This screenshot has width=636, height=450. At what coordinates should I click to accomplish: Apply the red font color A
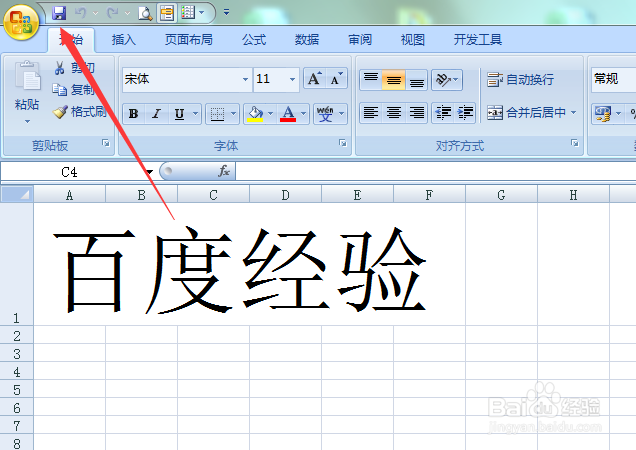coord(288,114)
